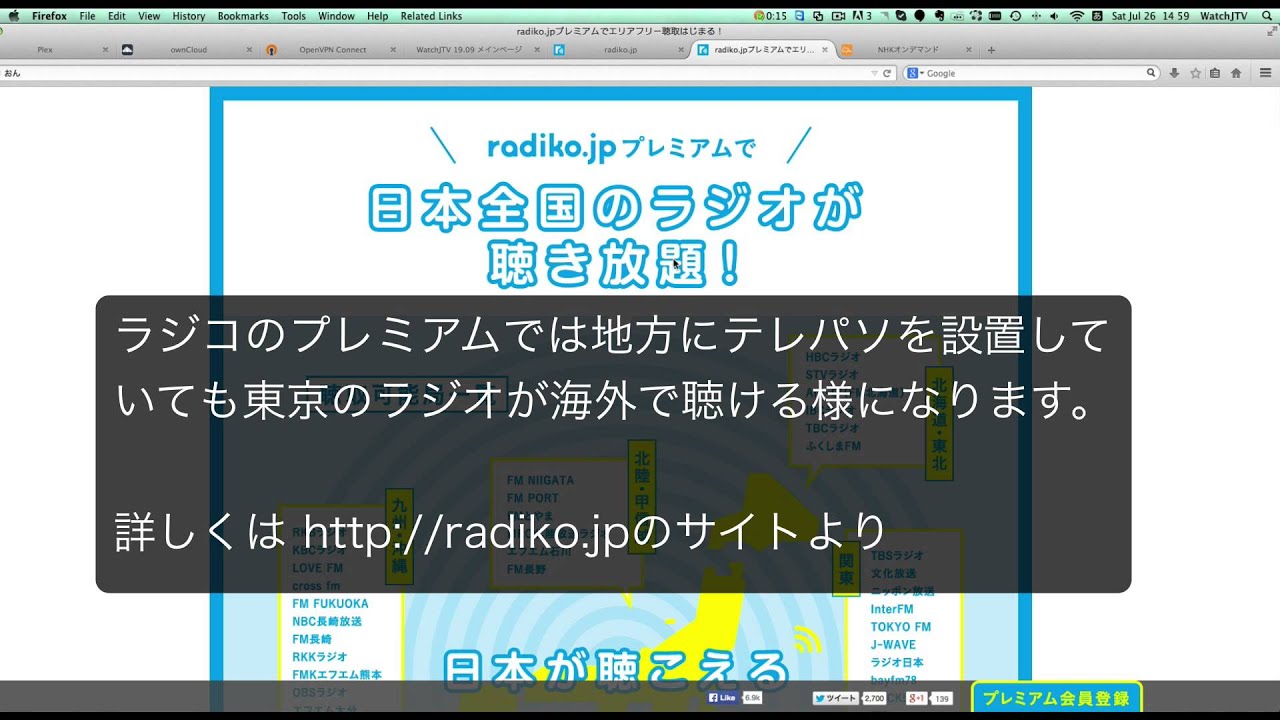Click the NHKオンデマンド tab favicon
This screenshot has height=720, width=1280.
click(x=847, y=49)
